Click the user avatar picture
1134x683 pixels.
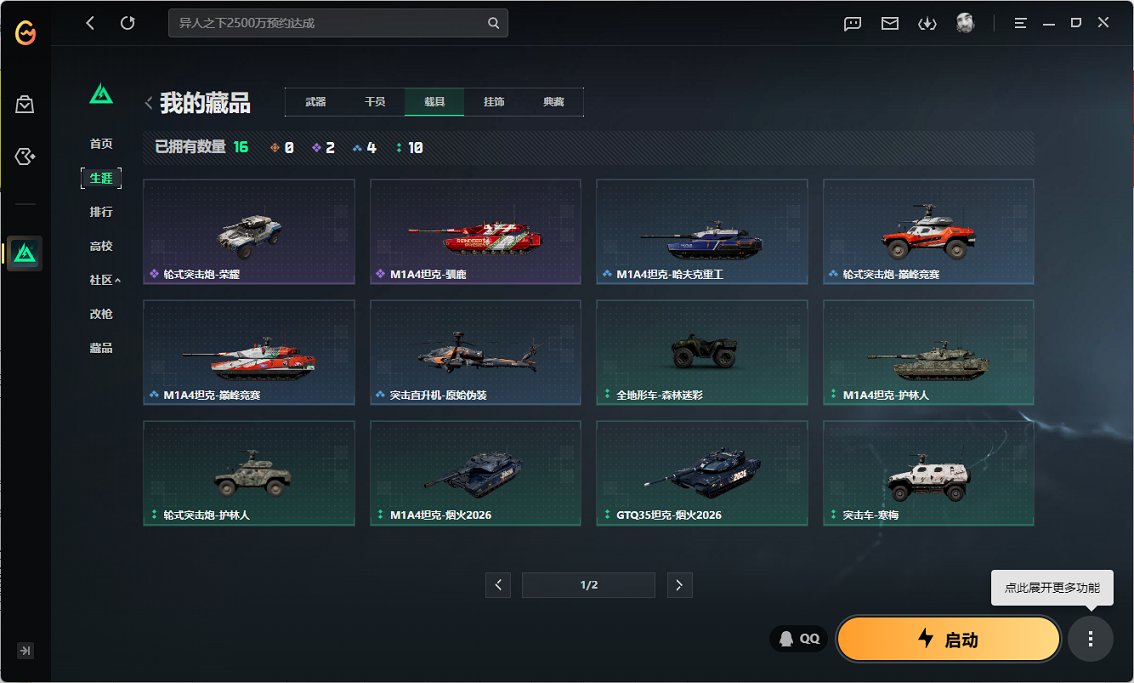(x=965, y=23)
